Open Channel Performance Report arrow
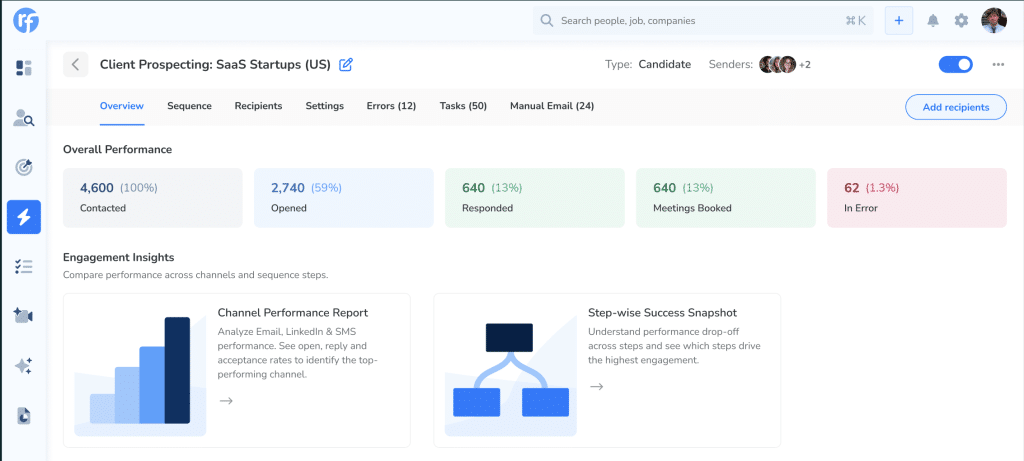Viewport: 1024px width, 461px height. click(x=226, y=401)
